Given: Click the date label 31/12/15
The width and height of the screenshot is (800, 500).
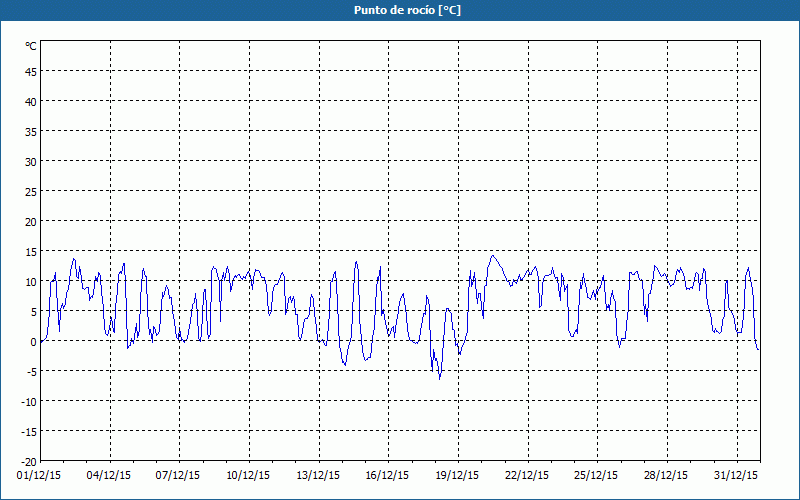Looking at the screenshot, I should [x=736, y=476].
